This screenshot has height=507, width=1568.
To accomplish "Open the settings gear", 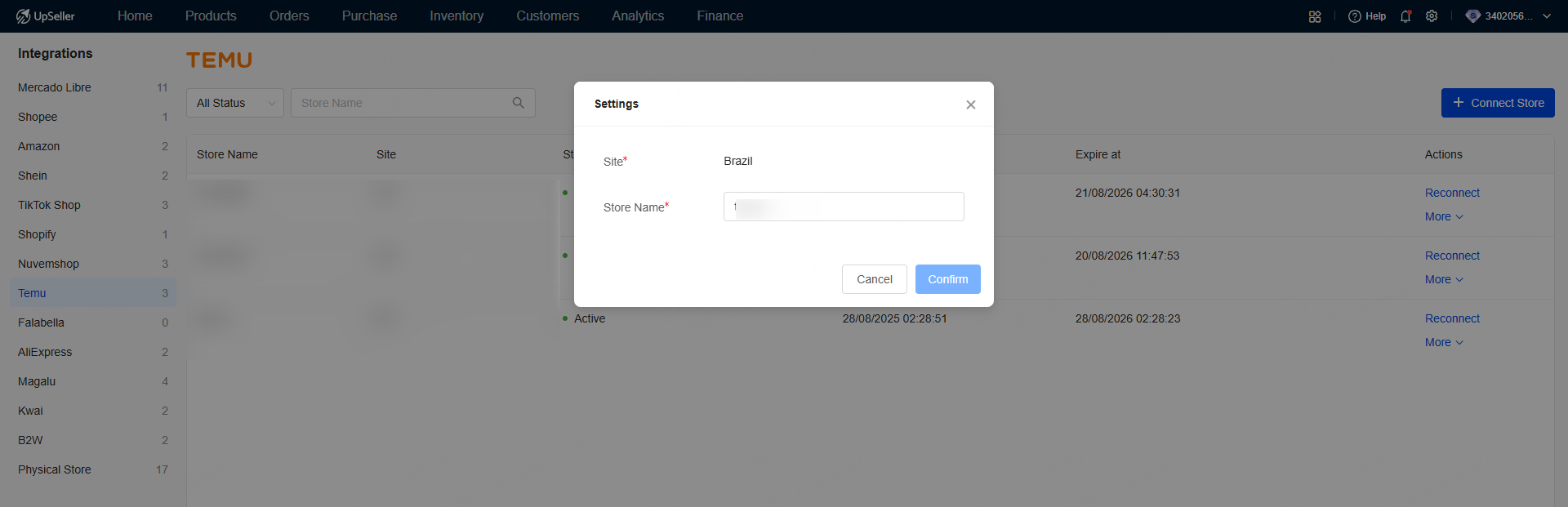I will [1432, 16].
